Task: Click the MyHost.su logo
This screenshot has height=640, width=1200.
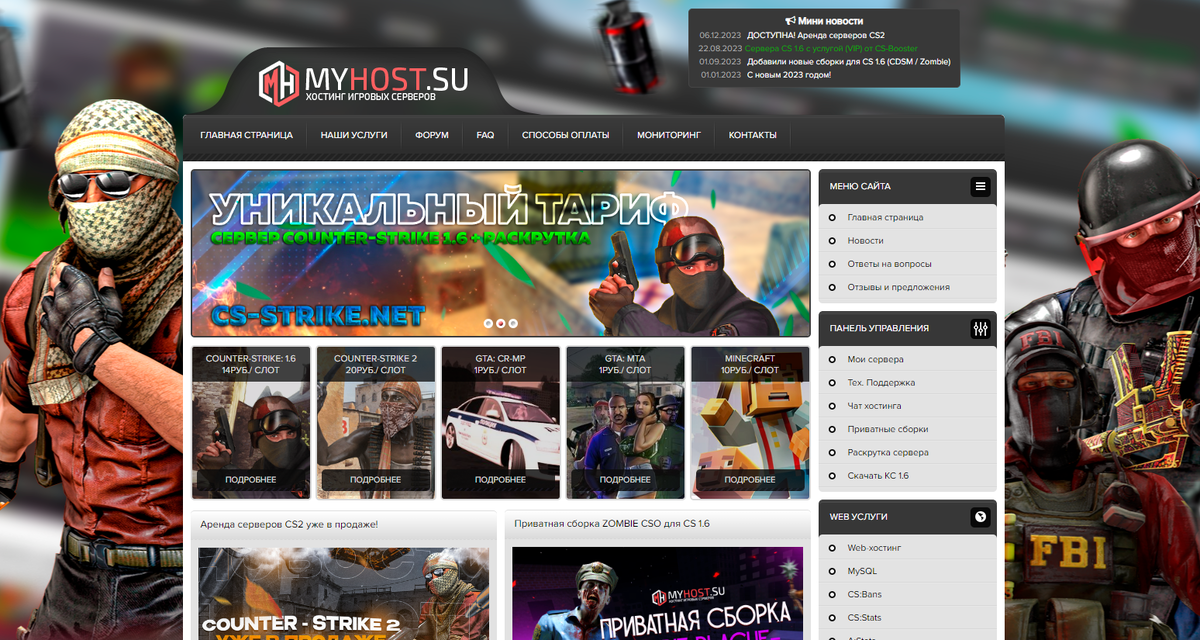Action: pyautogui.click(x=363, y=84)
